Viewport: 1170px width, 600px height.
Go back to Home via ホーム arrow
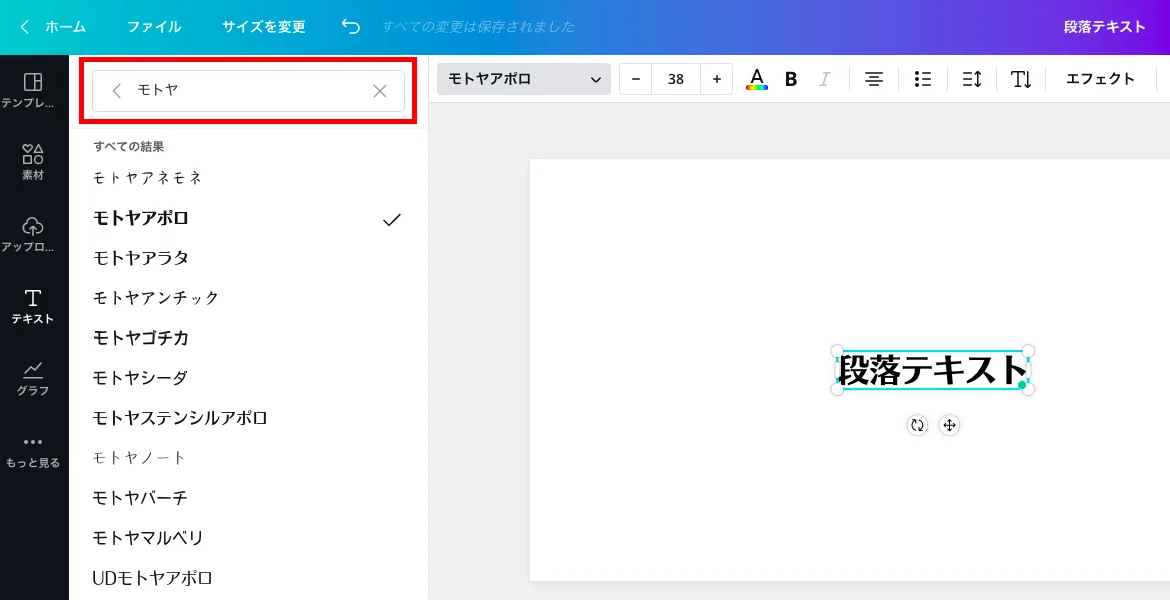25,27
